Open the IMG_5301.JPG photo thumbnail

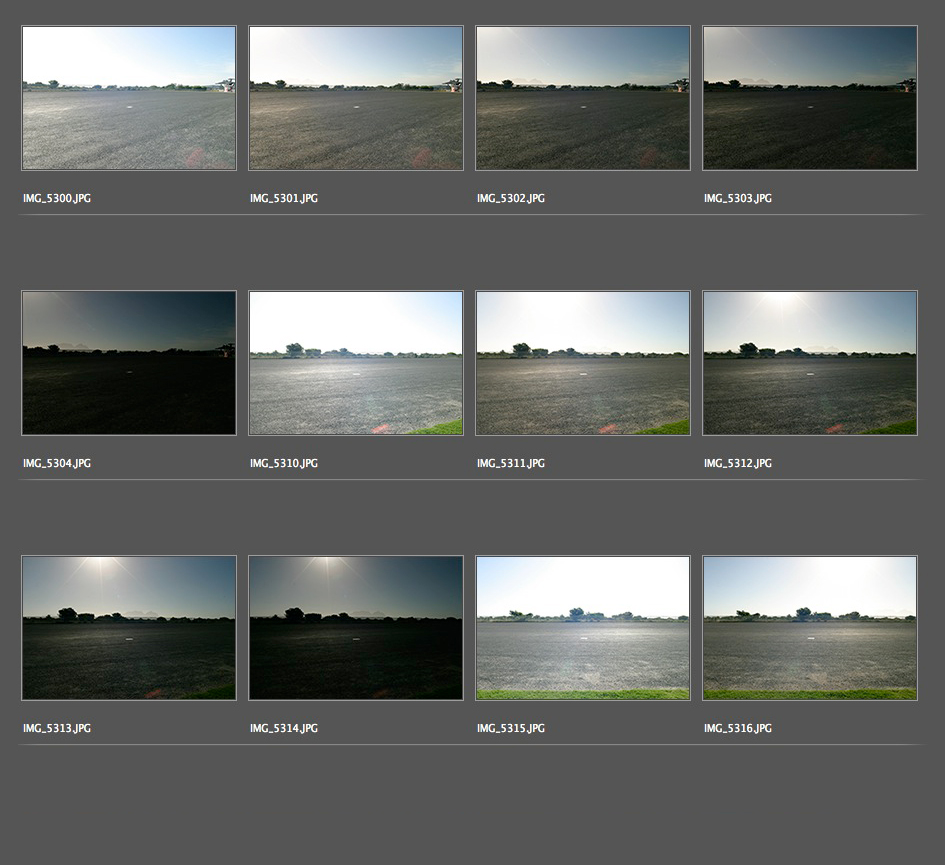356,98
